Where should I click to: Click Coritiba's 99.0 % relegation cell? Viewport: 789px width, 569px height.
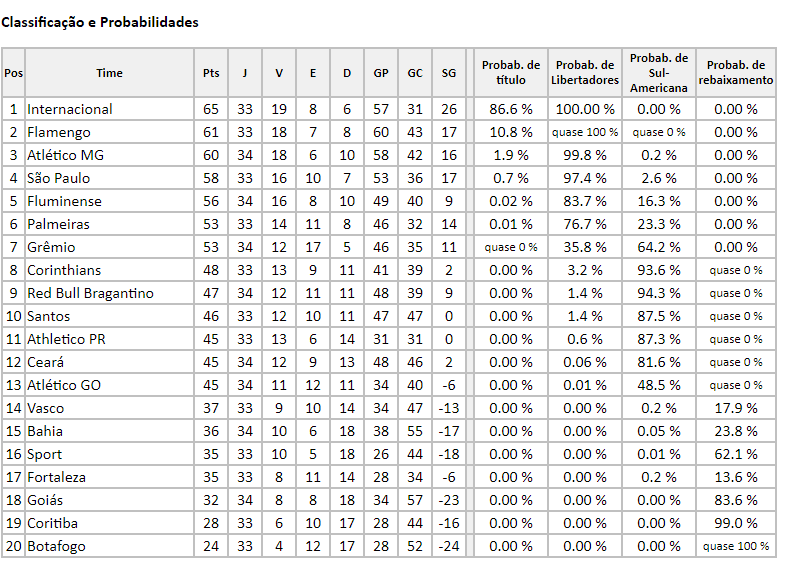736,523
